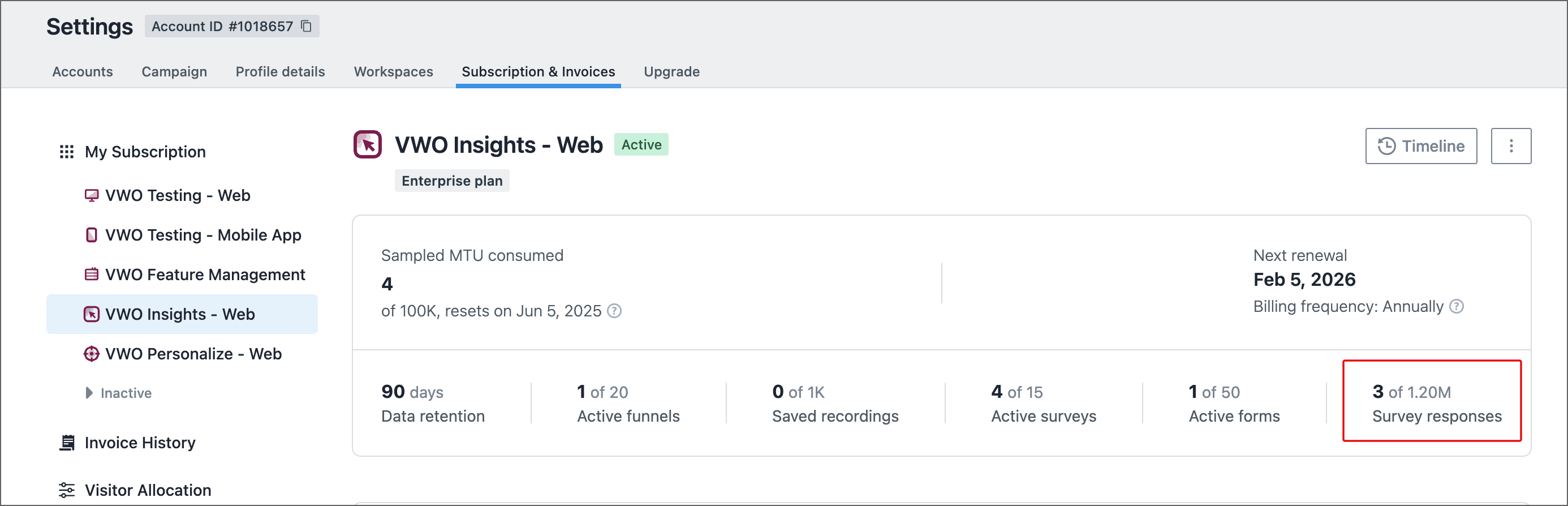Screen dimensions: 1568x506
Task: Click the 1 of 20 Active funnels stat
Action: pyautogui.click(x=628, y=404)
